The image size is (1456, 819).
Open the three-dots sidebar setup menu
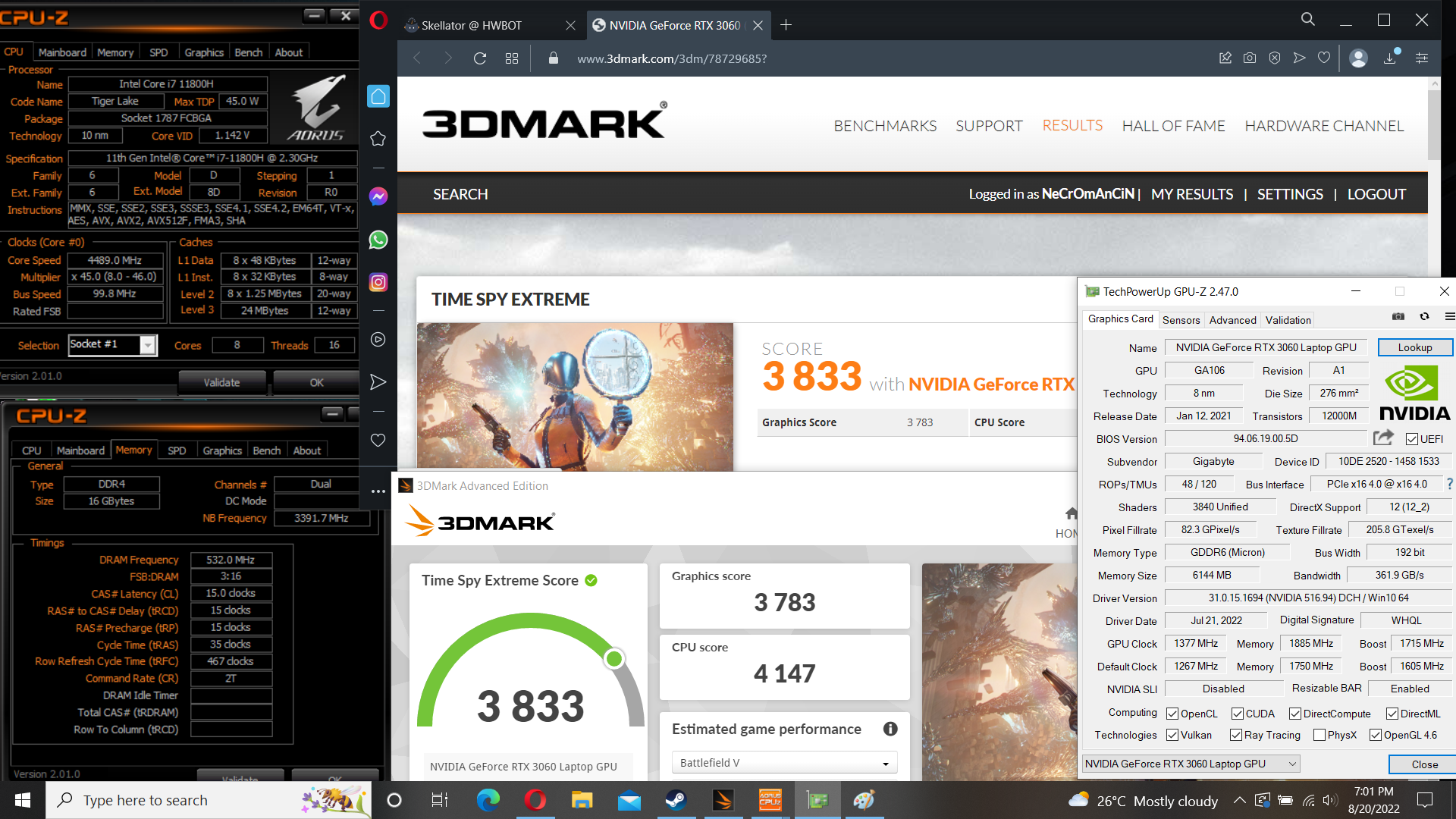pos(378,491)
